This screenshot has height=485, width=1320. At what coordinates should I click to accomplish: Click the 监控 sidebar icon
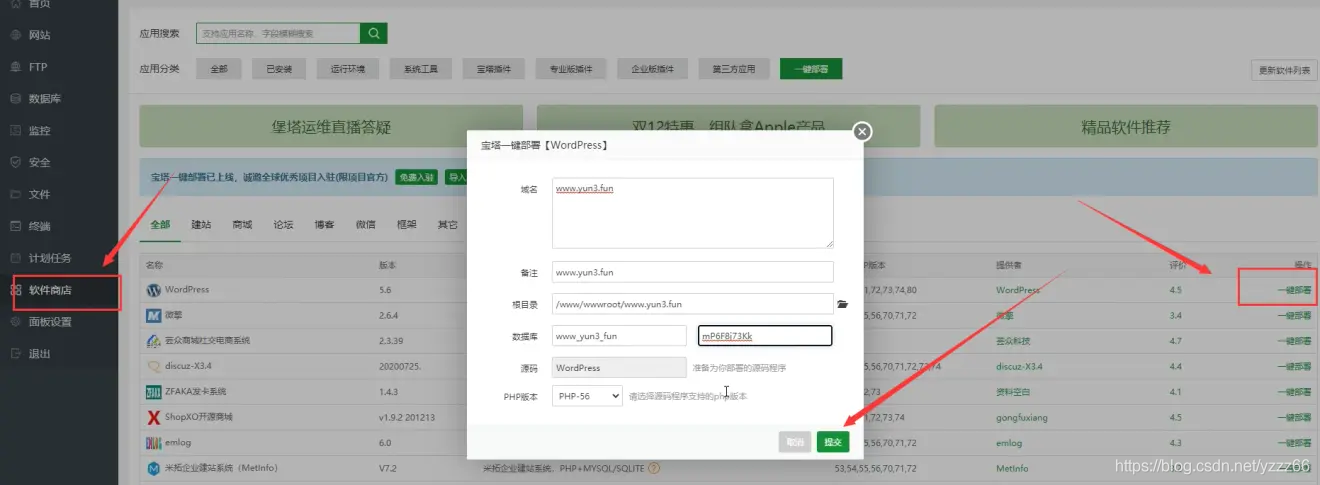pyautogui.click(x=15, y=131)
